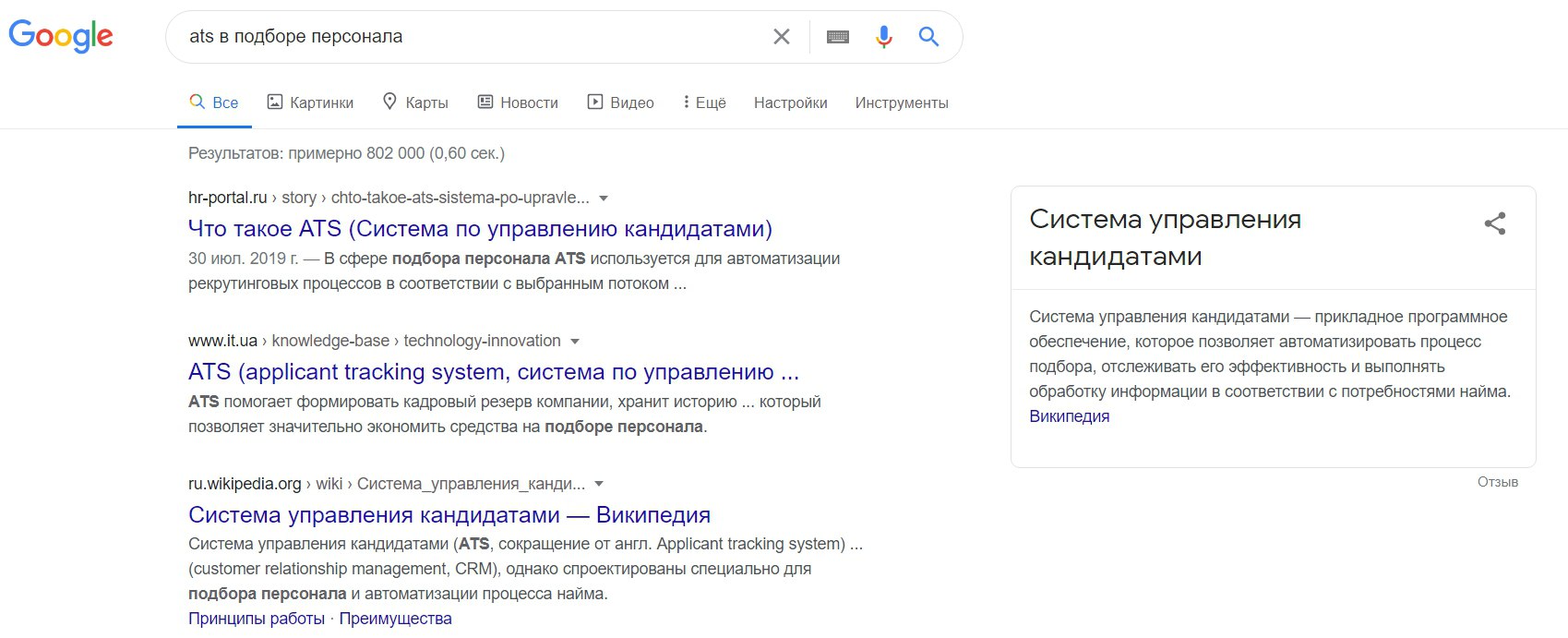Expand dropdown arrow next to hr-portal.ru URL
This screenshot has width=1568, height=638.
coord(604,199)
